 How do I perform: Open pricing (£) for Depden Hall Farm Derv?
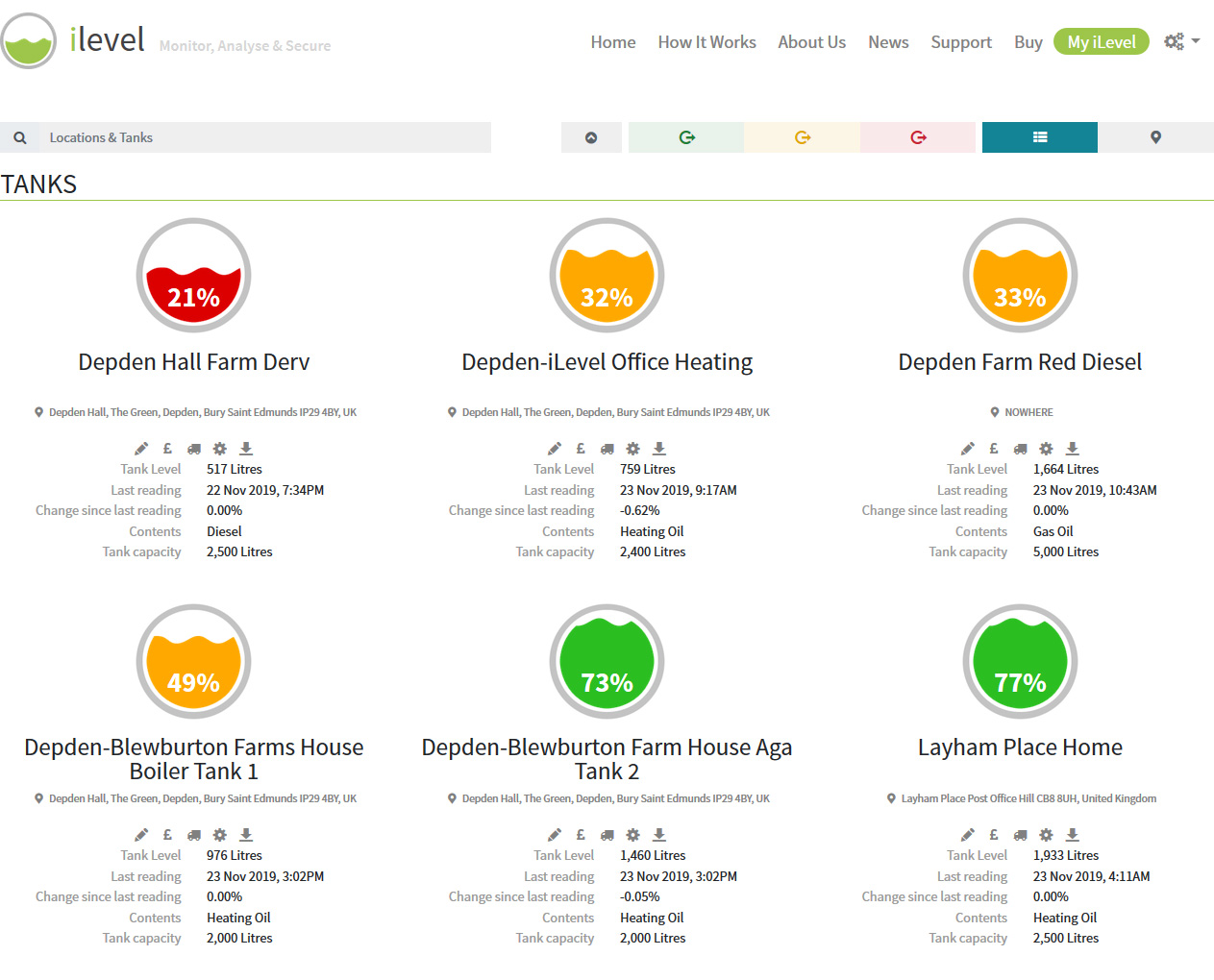coord(167,449)
